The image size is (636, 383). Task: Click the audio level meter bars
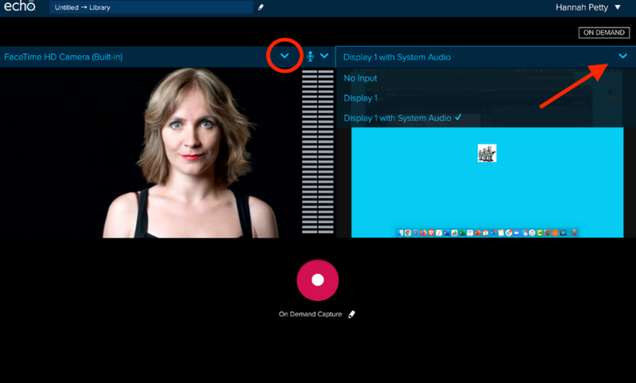(x=318, y=152)
